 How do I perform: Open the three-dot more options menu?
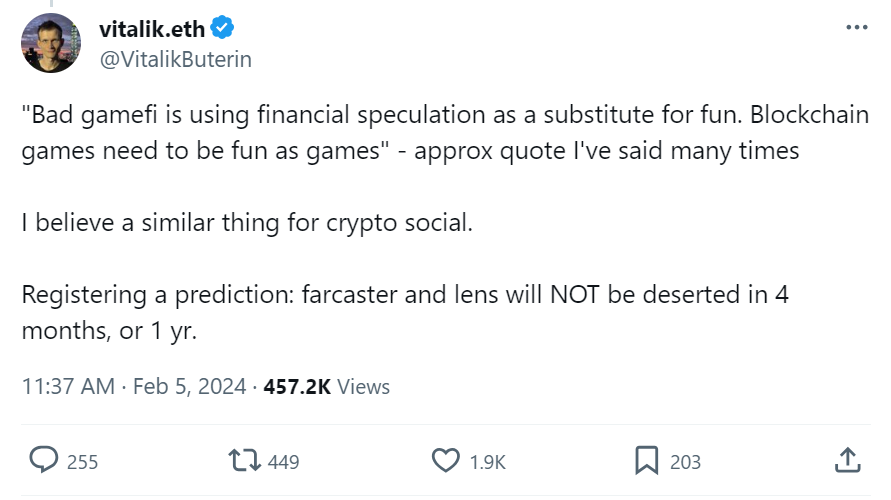(857, 28)
